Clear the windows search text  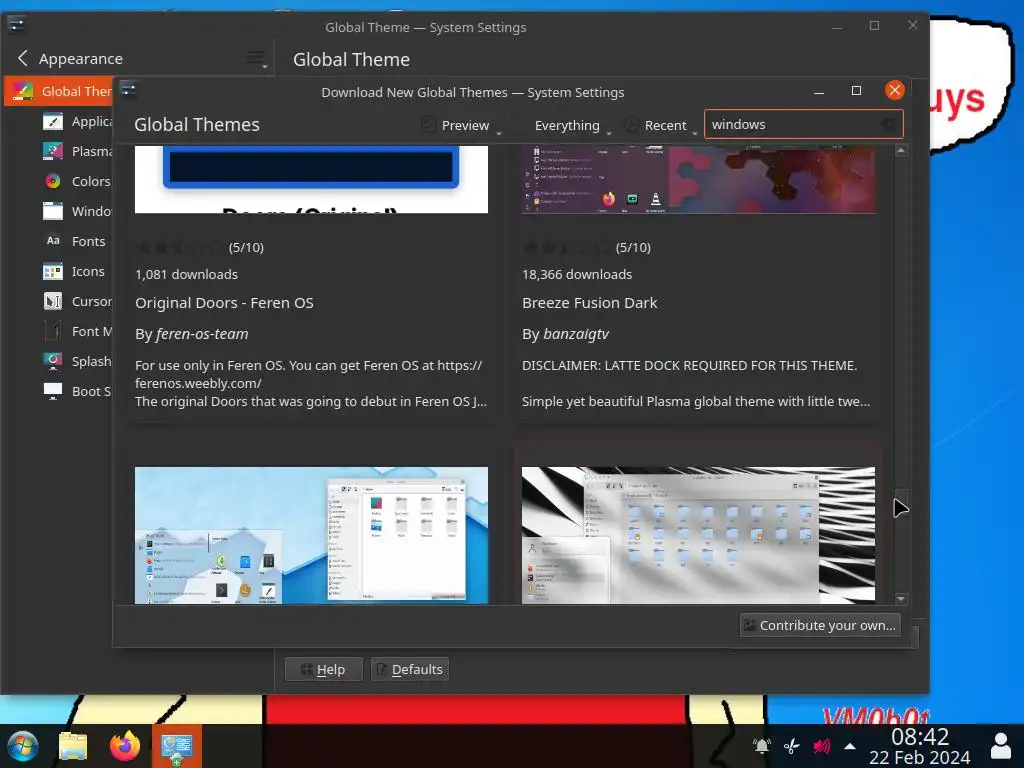889,124
